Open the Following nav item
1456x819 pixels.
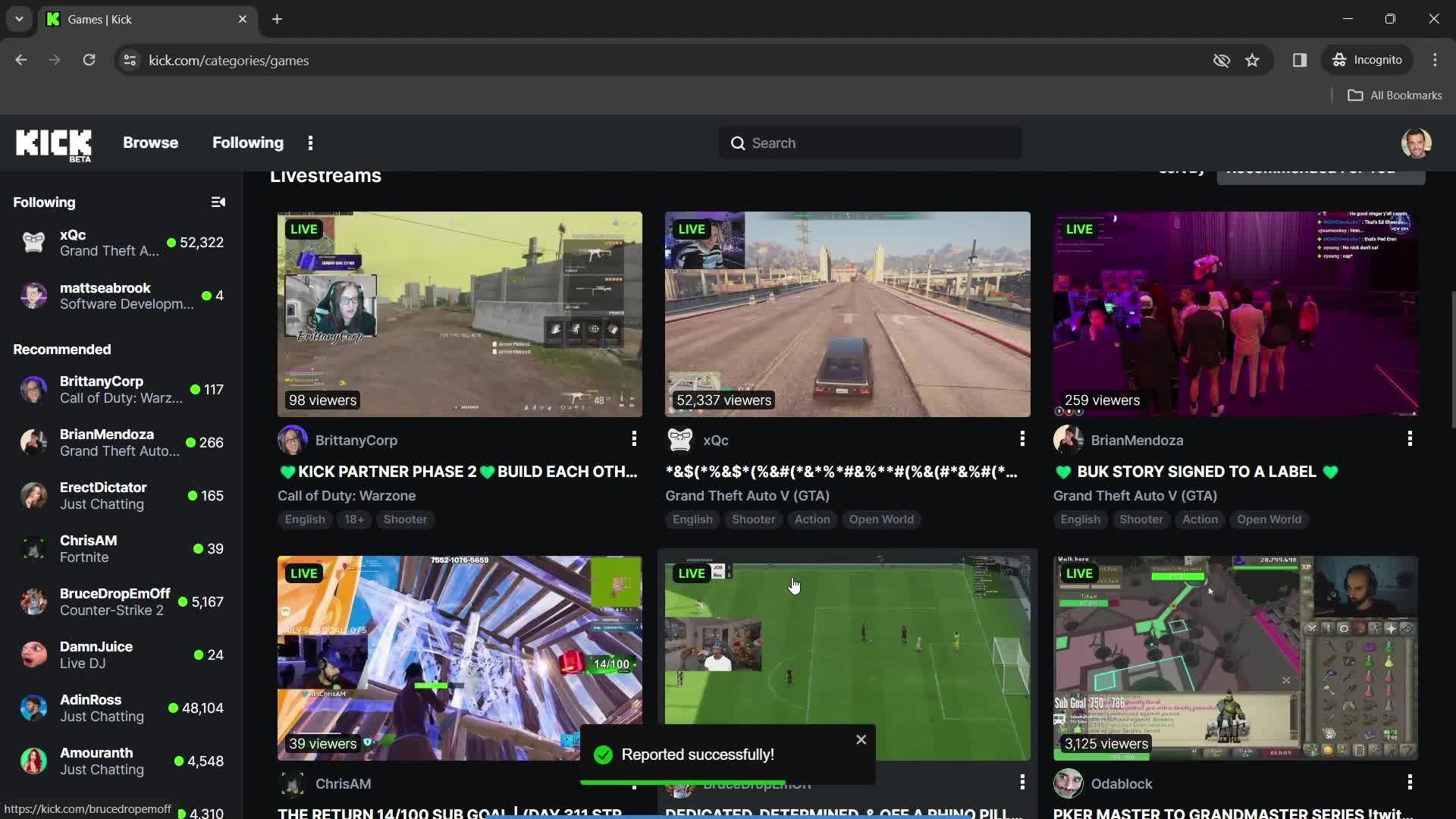click(247, 143)
